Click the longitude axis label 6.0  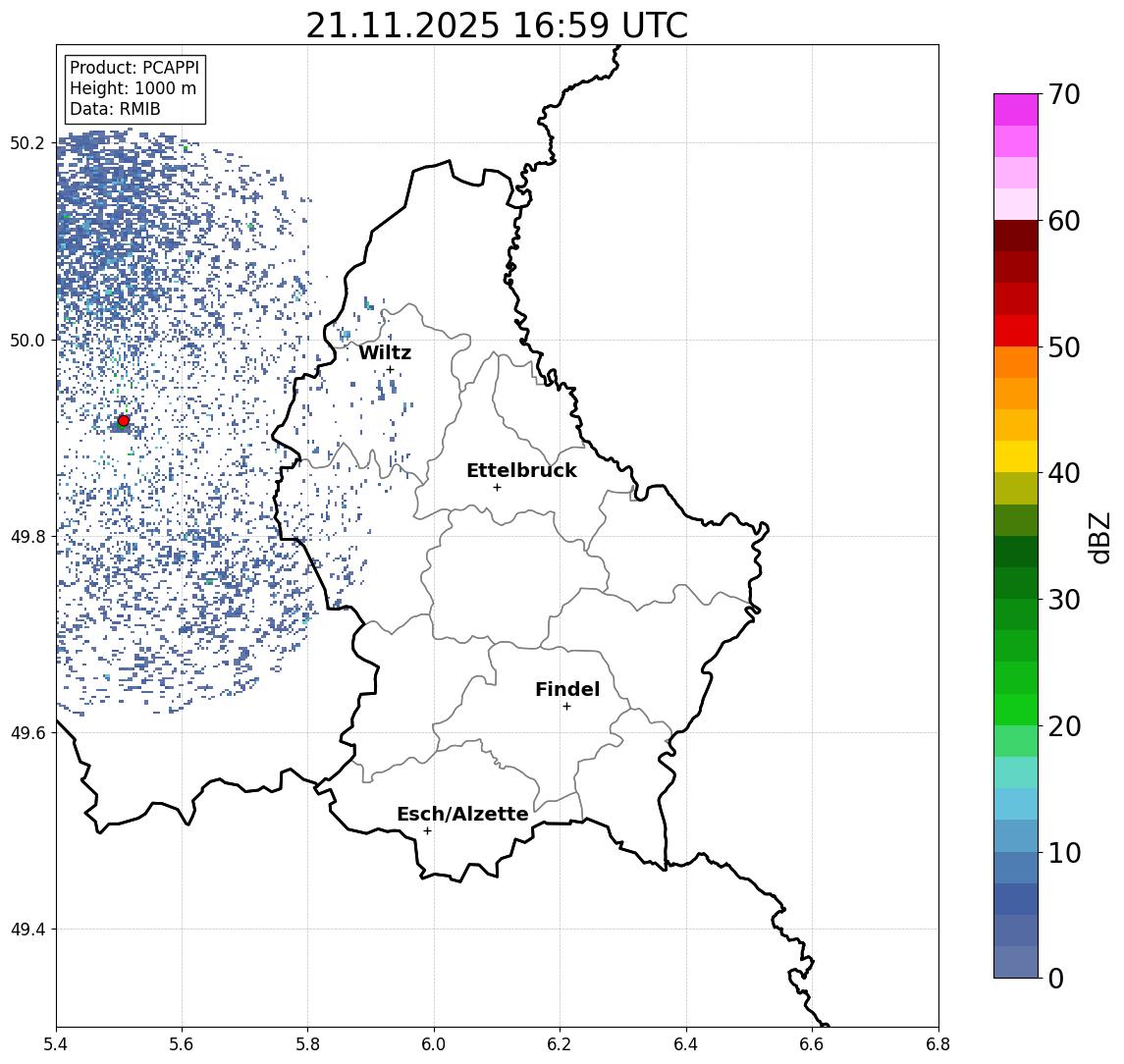[x=434, y=1044]
